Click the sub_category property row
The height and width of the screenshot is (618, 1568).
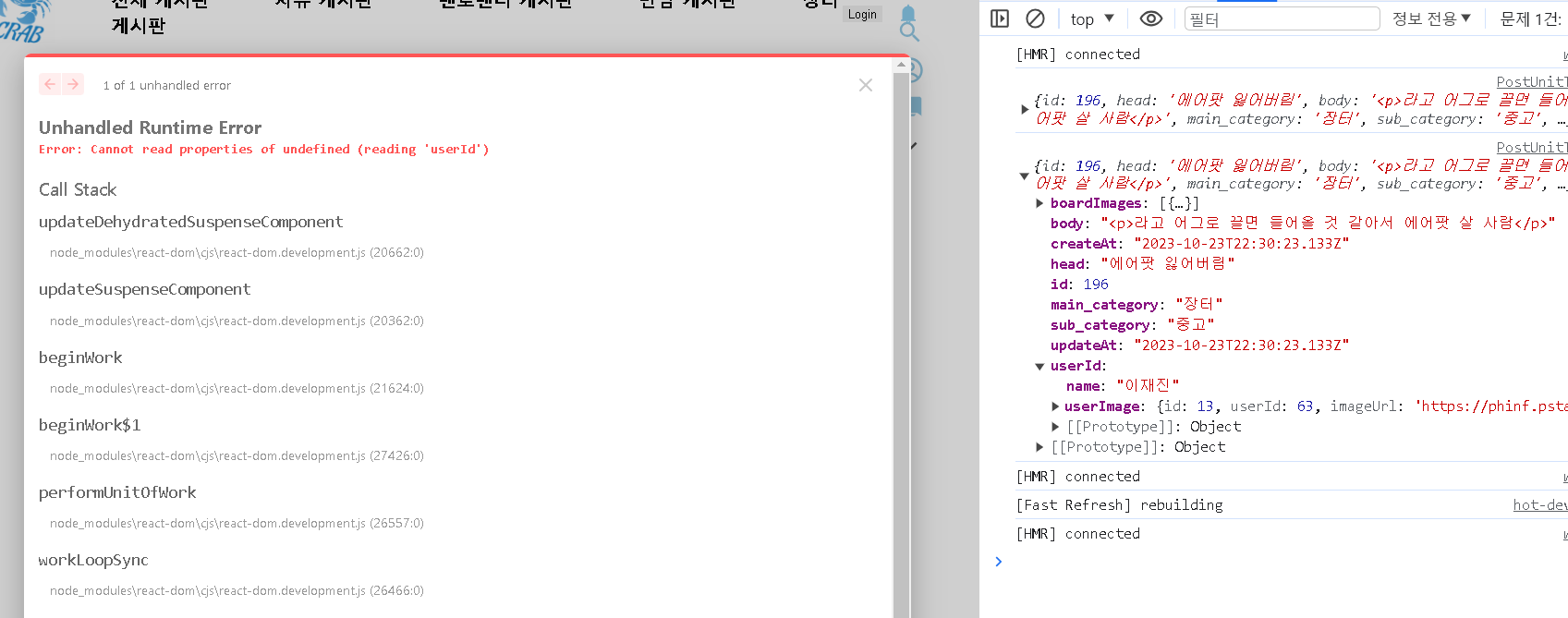[x=1132, y=325]
